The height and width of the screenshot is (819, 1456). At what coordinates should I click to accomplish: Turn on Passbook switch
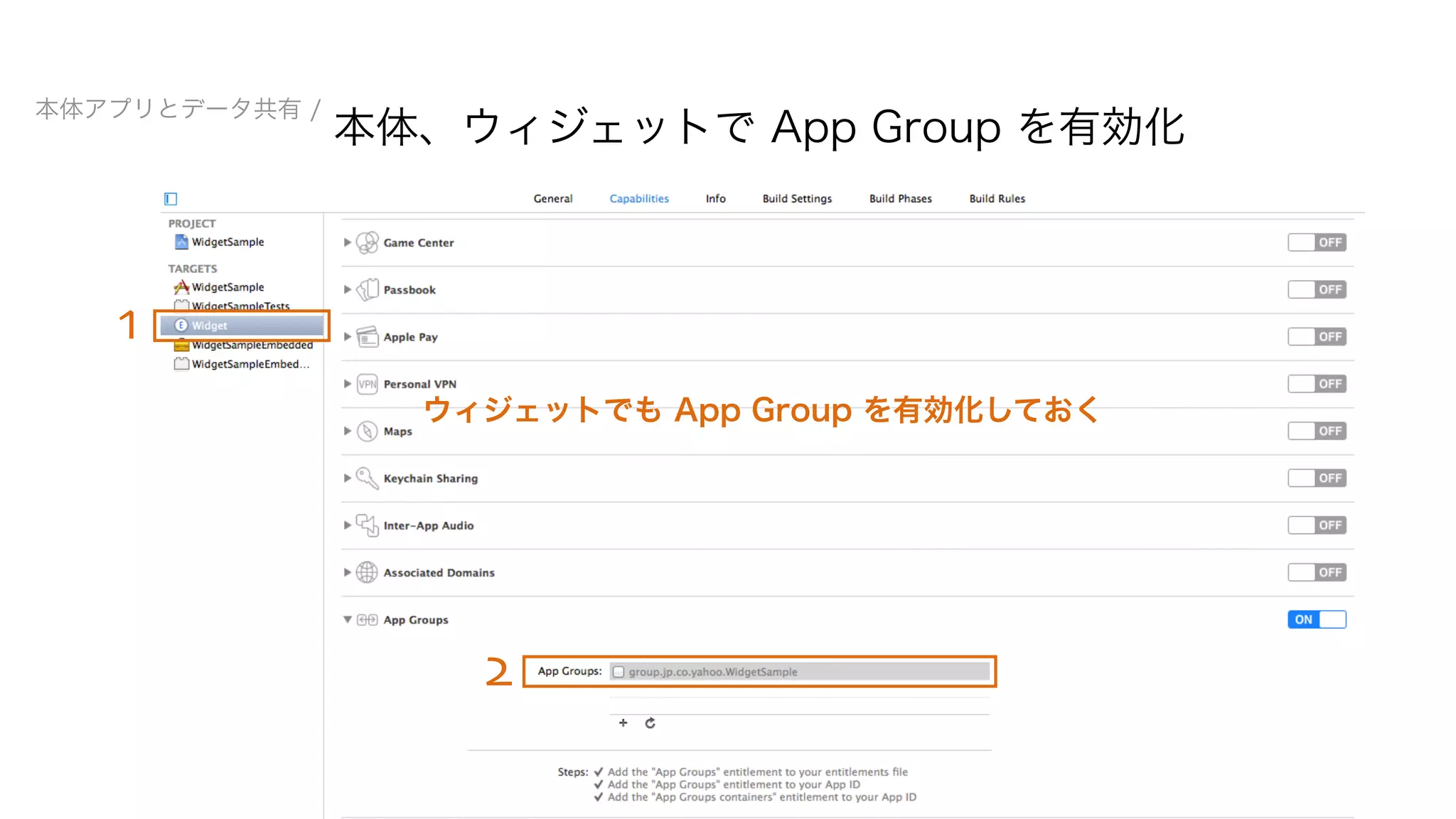(1317, 289)
